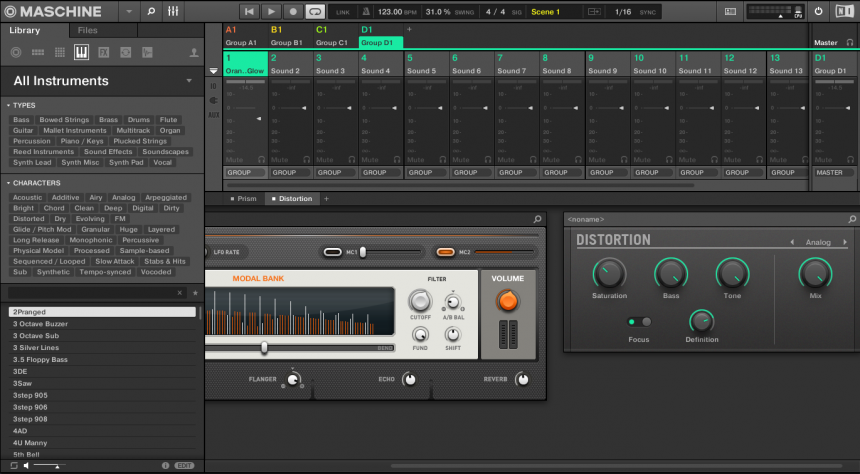This screenshot has height=474, width=860.
Task: Open the Prism plugin tab
Action: [243, 198]
